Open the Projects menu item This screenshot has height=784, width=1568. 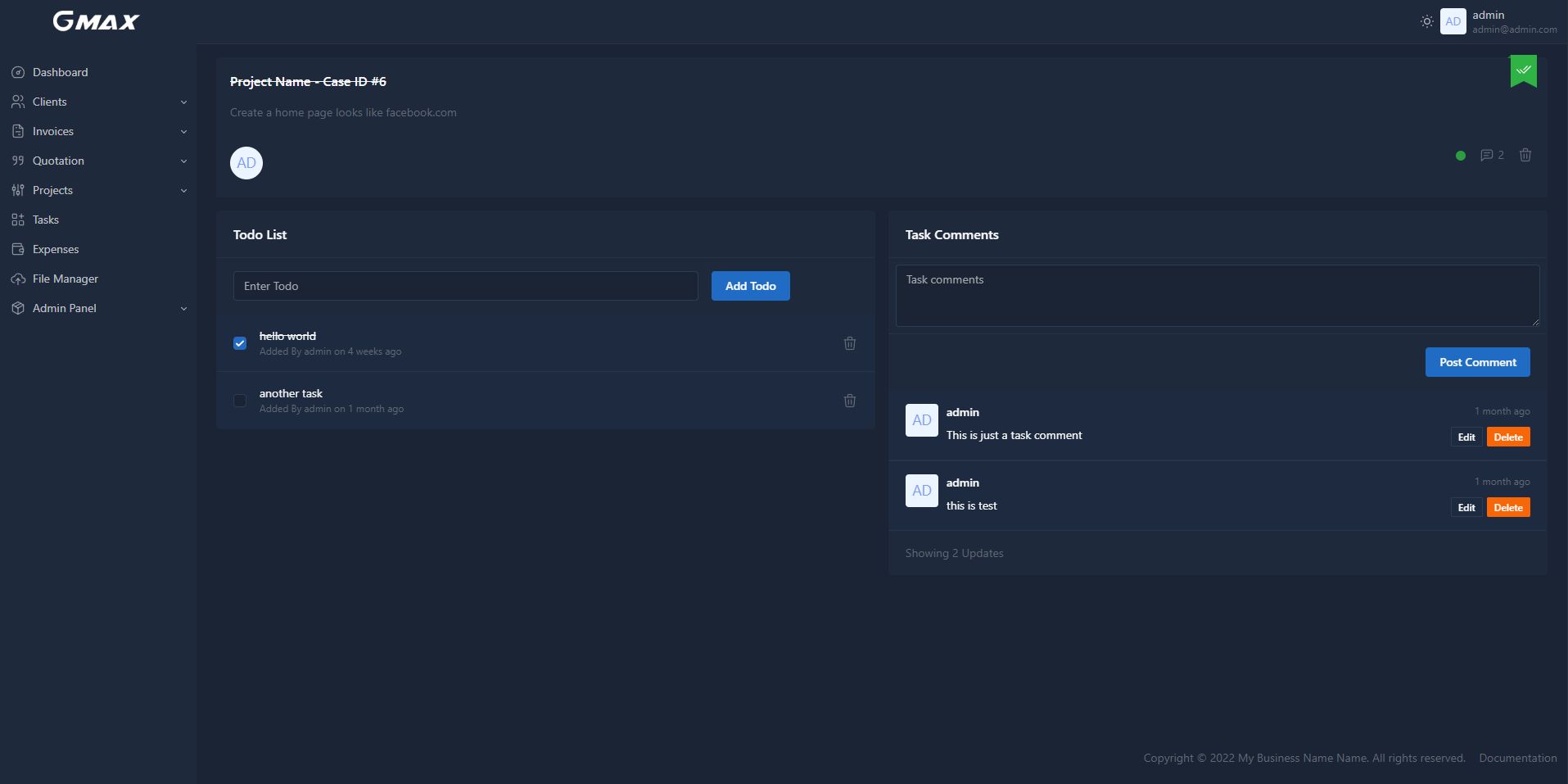tap(98, 190)
